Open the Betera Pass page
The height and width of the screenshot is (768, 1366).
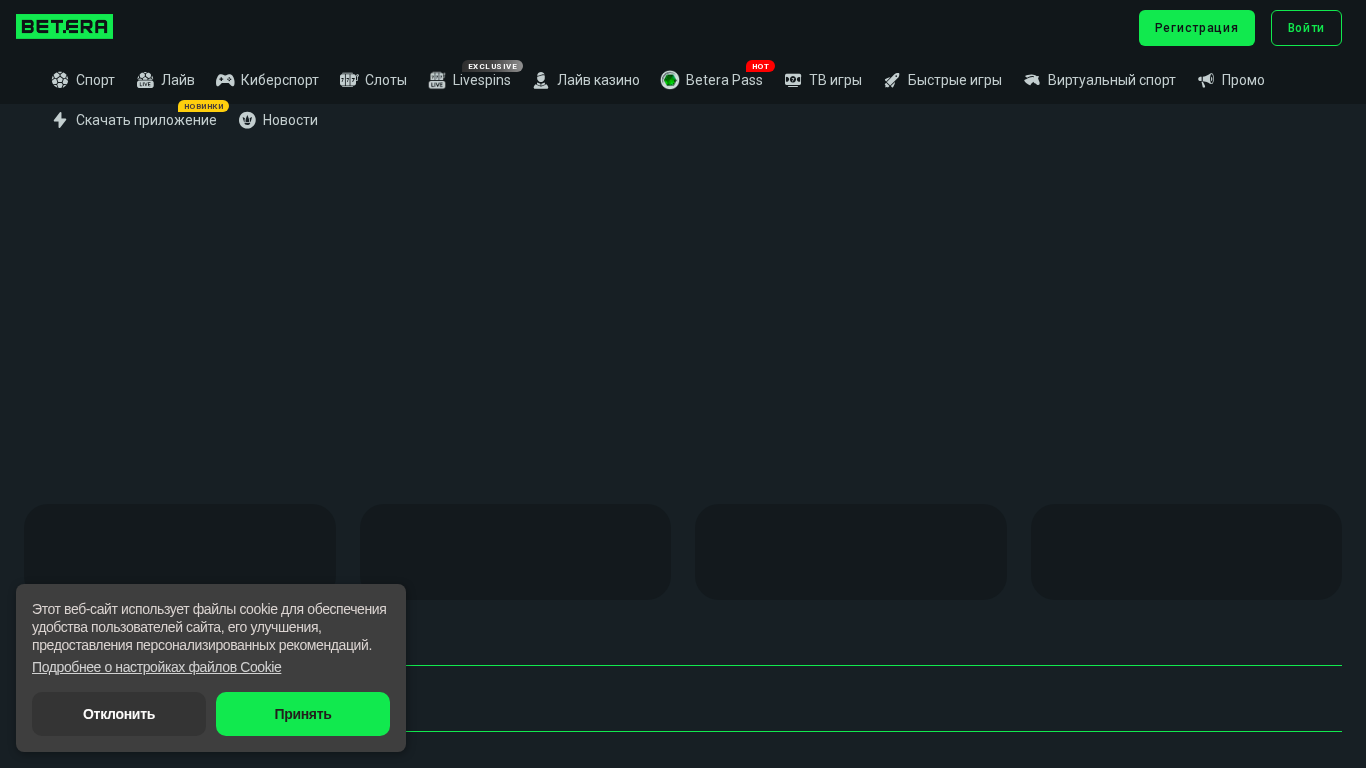[x=724, y=80]
